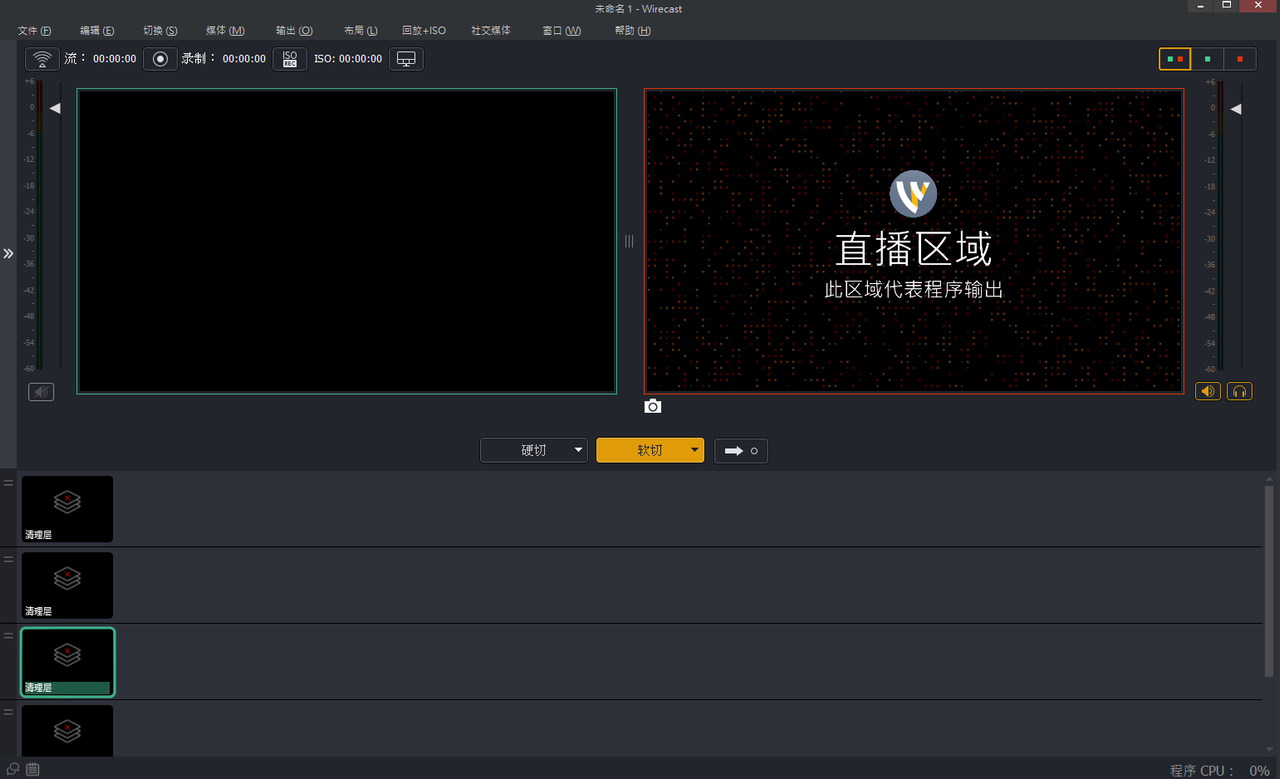Click the first layer's handle icon
The height and width of the screenshot is (779, 1280).
(8, 483)
